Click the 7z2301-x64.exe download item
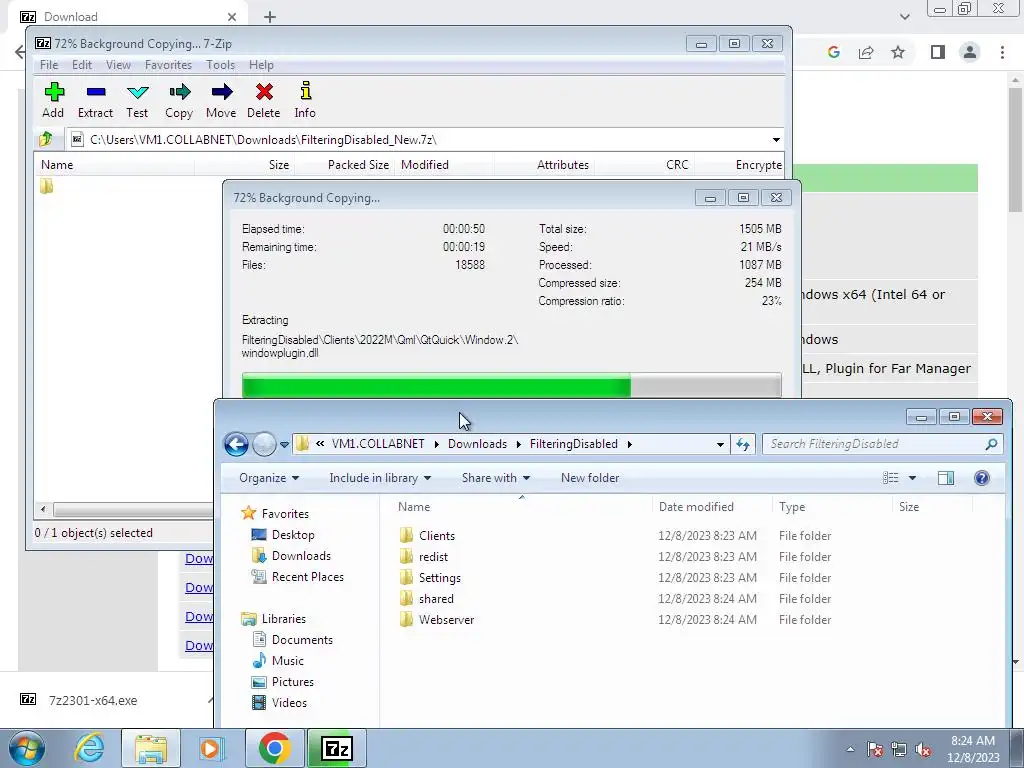Screen dimensions: 1024x768 pyautogui.click(x=93, y=701)
